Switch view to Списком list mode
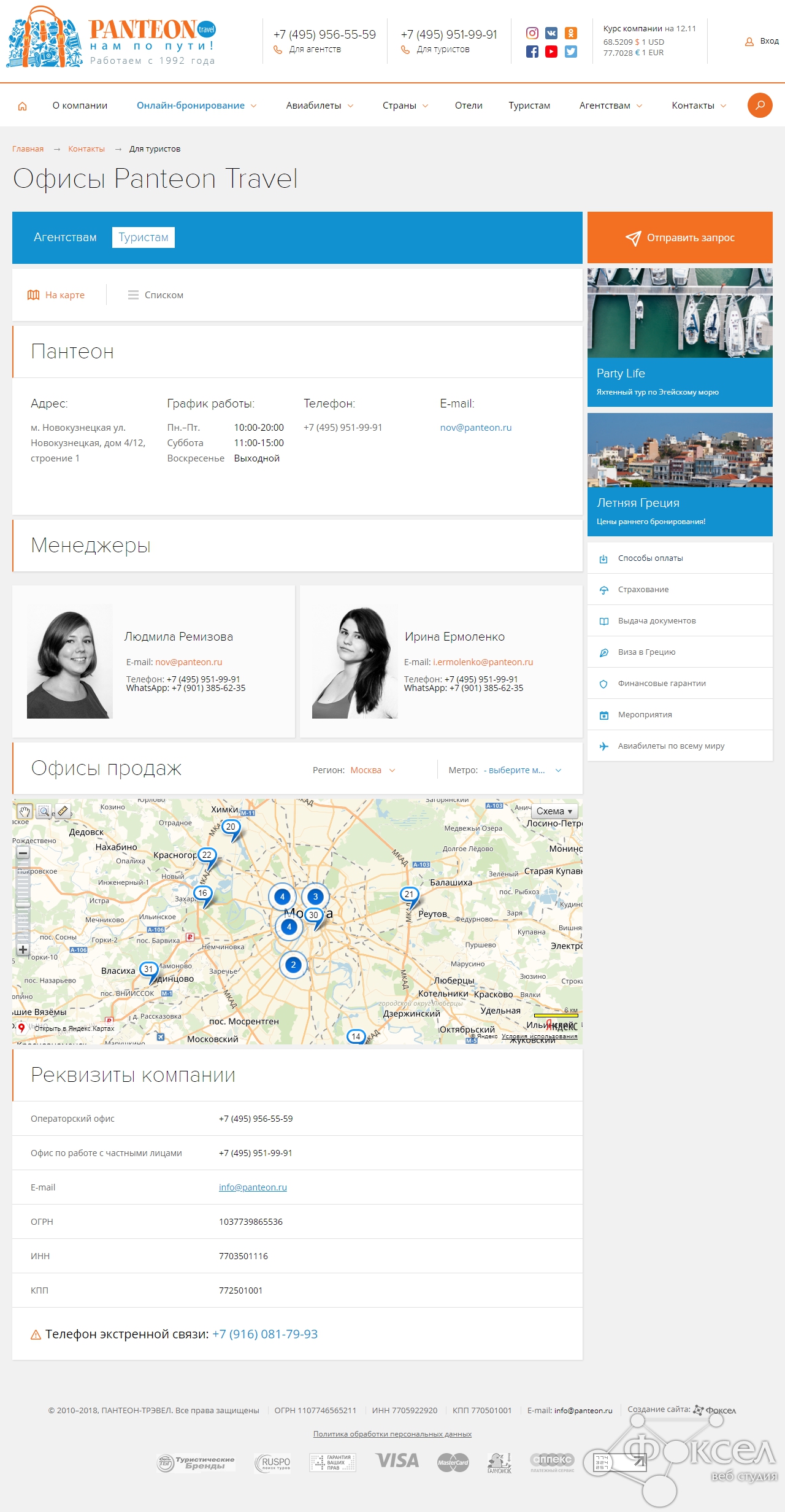 (156, 295)
